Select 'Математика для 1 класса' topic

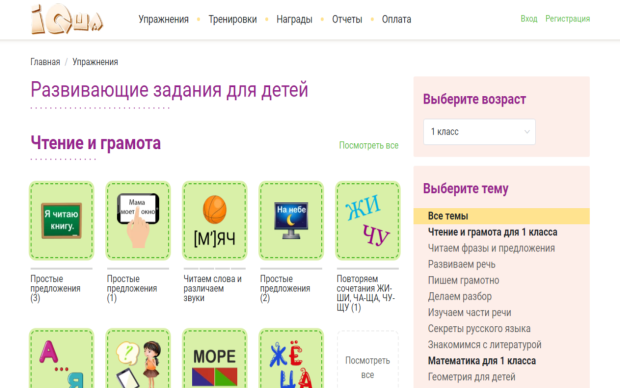(482, 361)
